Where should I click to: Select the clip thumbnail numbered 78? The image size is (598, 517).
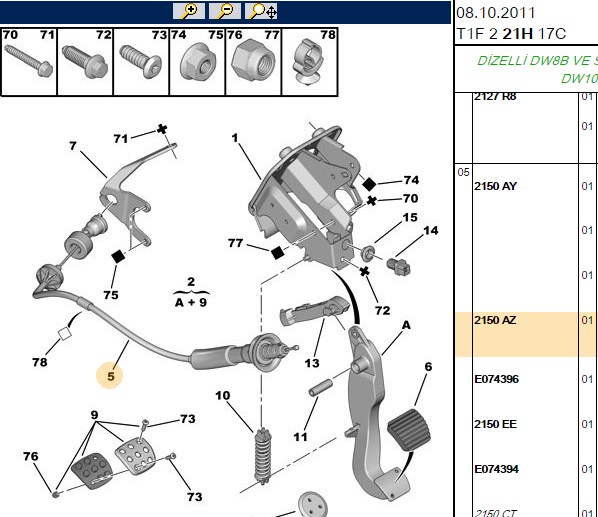[309, 61]
